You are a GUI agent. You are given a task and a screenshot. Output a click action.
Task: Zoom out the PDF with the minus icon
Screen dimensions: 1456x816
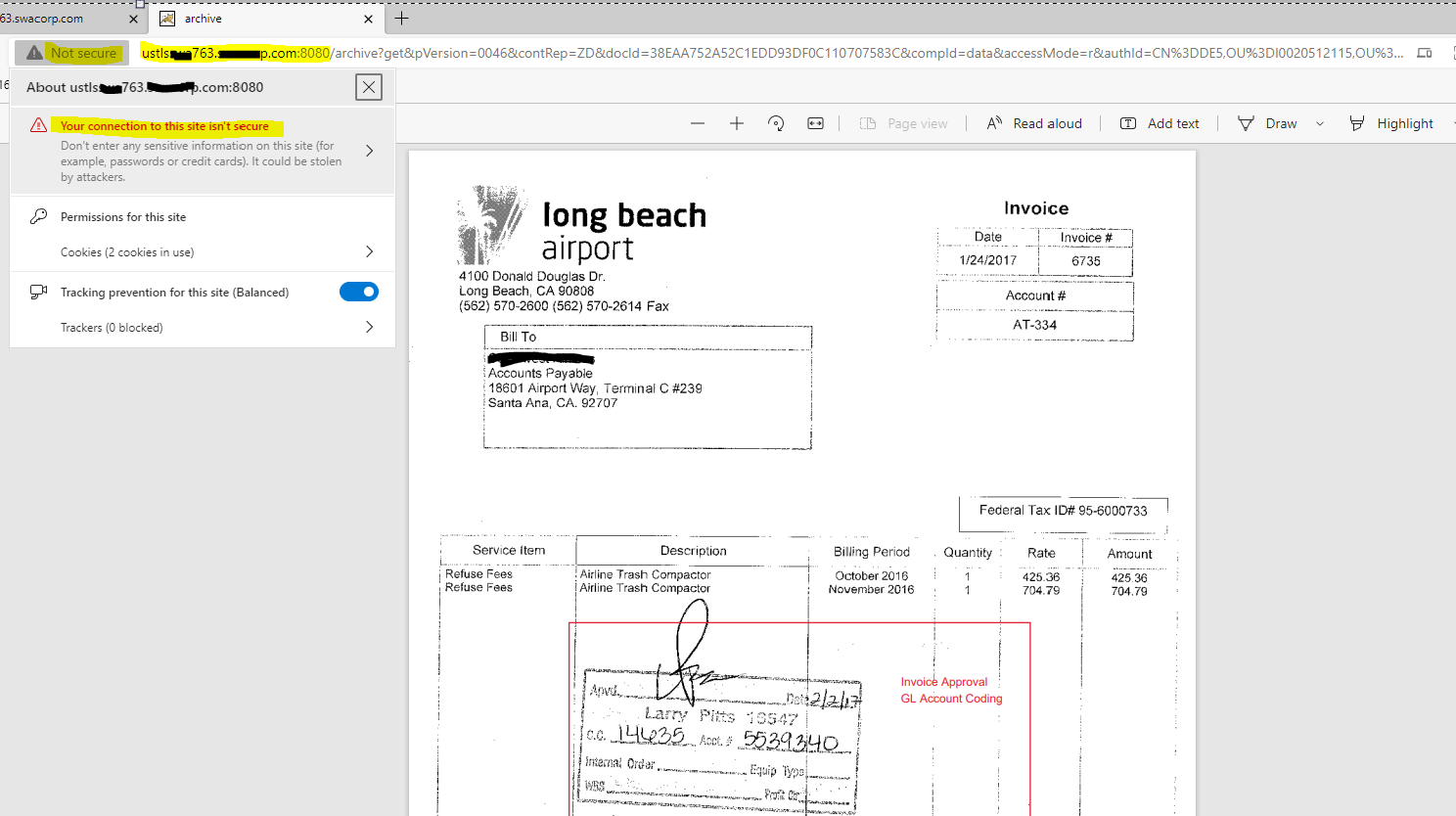coord(698,123)
